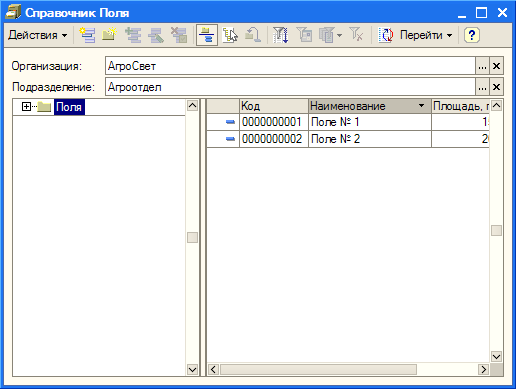Click the go up one level icon
This screenshot has width=516, height=389.
(x=253, y=35)
